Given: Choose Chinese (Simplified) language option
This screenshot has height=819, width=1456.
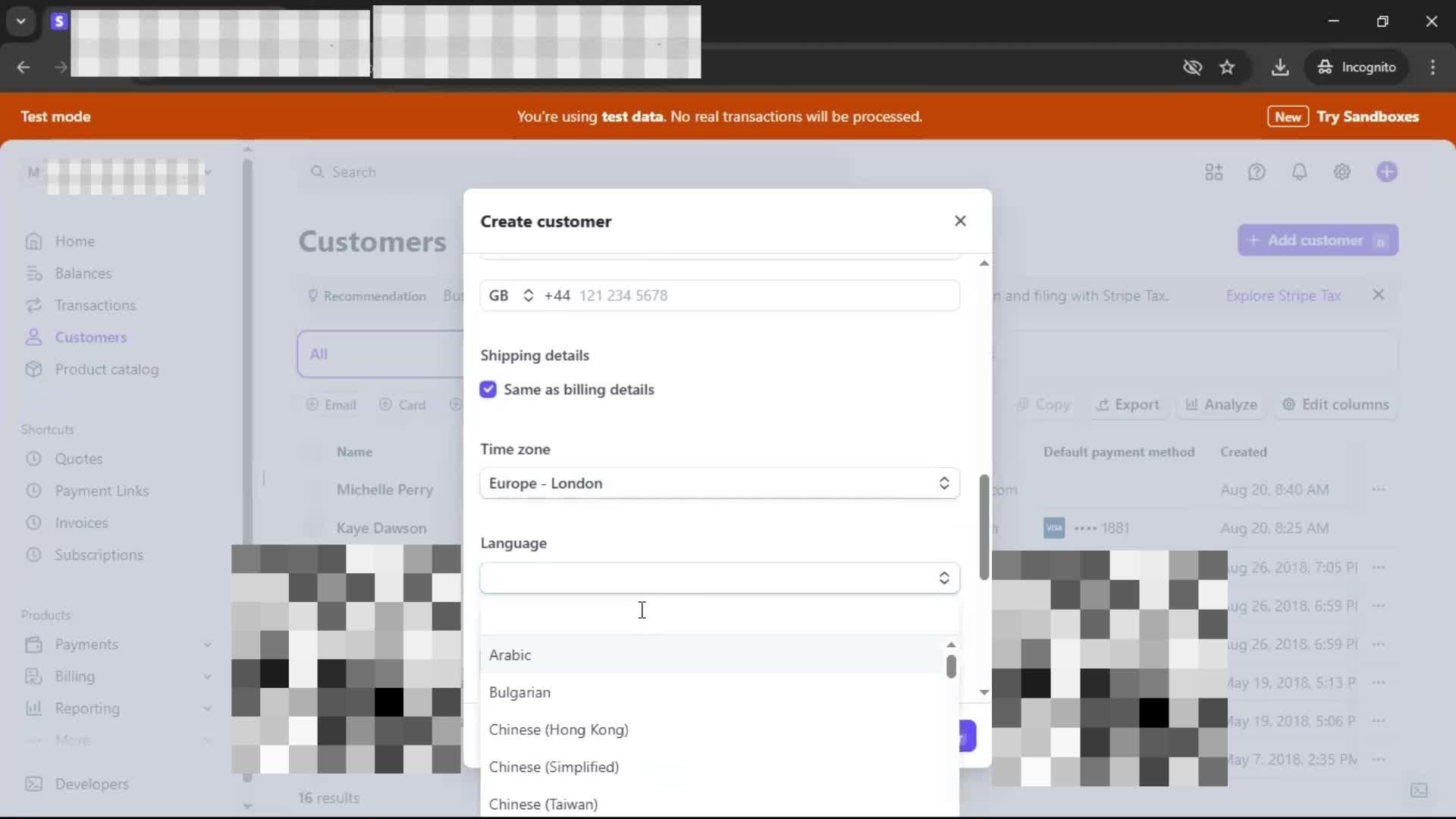Looking at the screenshot, I should point(554,767).
